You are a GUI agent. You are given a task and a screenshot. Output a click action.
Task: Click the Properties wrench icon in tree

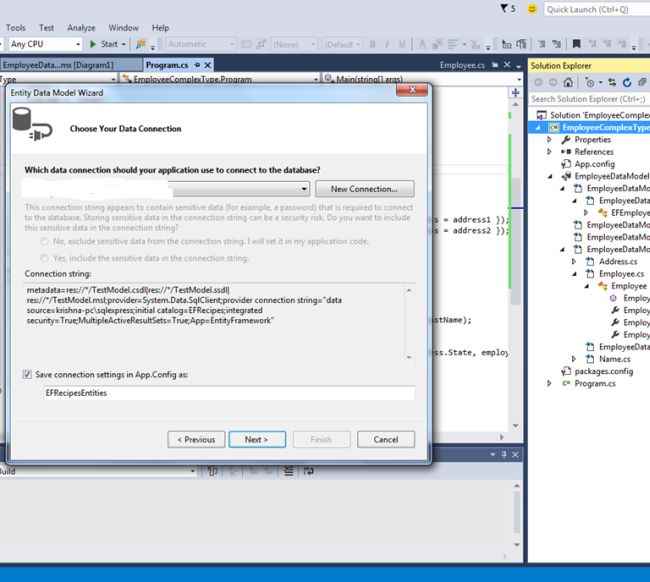click(566, 140)
